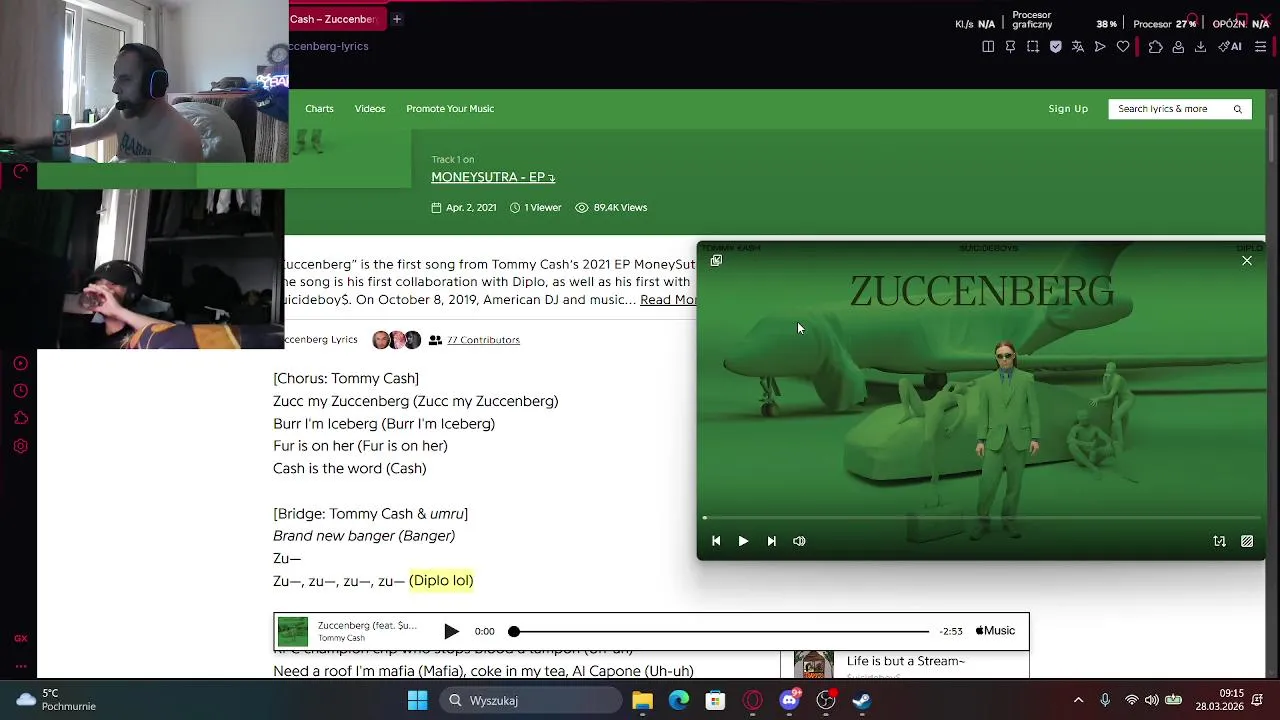Screen dimensions: 1280x720
Task: Open File Explorer from the taskbar
Action: [642, 700]
